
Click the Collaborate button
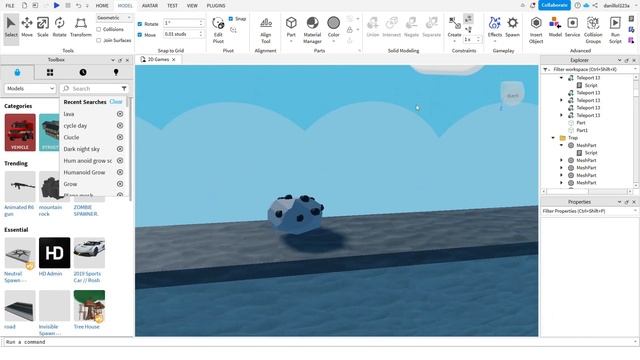point(554,5)
